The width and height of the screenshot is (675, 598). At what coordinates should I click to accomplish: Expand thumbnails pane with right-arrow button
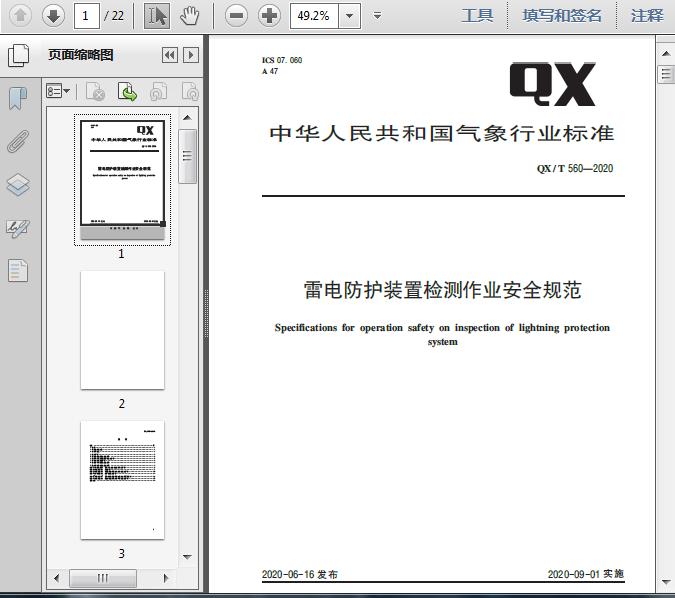[191, 55]
